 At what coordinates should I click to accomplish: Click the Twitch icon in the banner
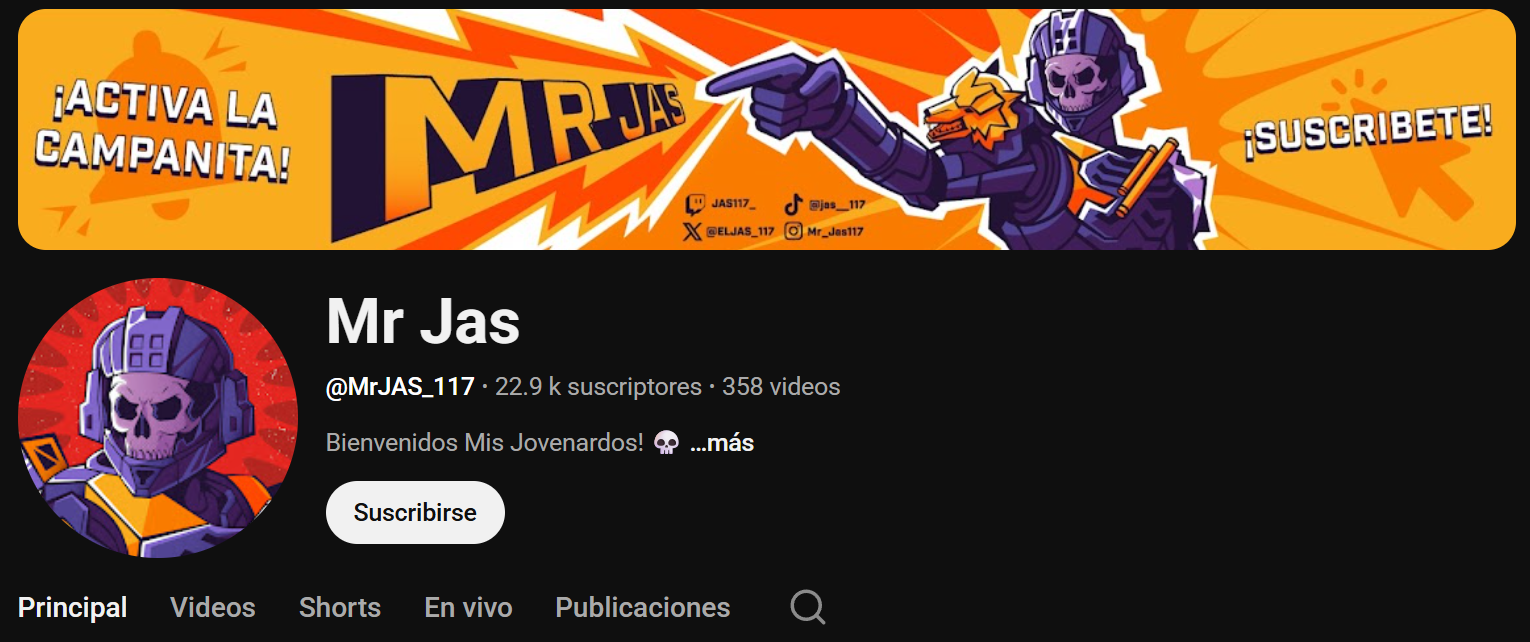coord(694,205)
